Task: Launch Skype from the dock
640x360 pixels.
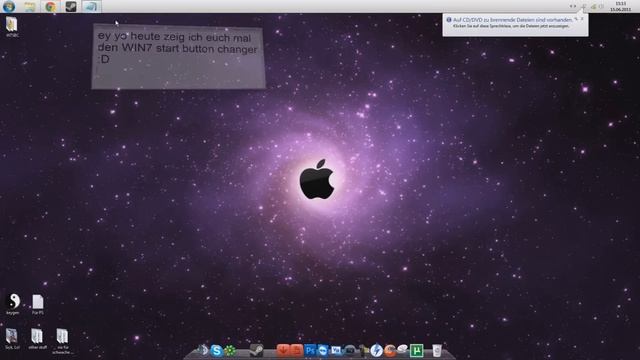Action: click(216, 350)
